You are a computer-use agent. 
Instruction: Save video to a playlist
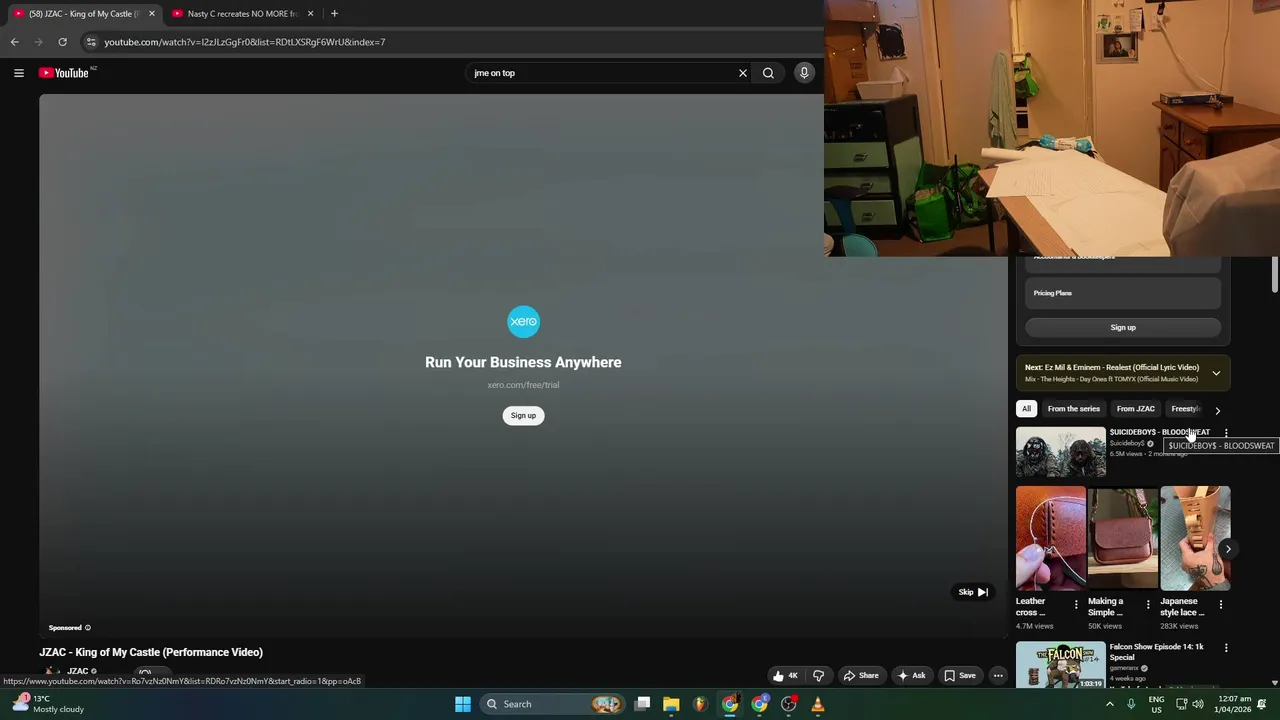click(x=960, y=676)
